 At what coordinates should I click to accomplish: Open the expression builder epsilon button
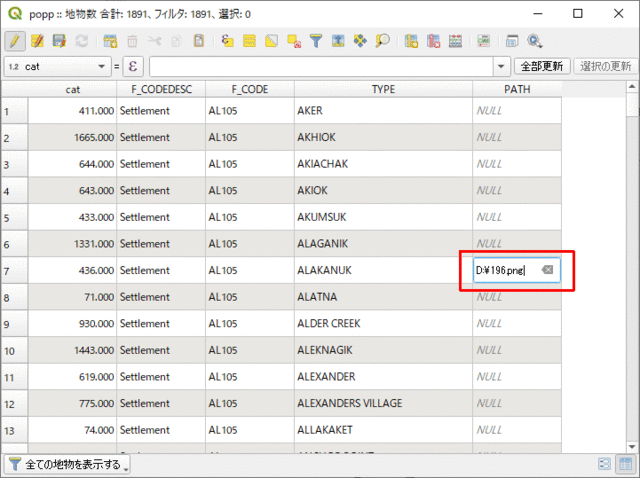pyautogui.click(x=133, y=67)
